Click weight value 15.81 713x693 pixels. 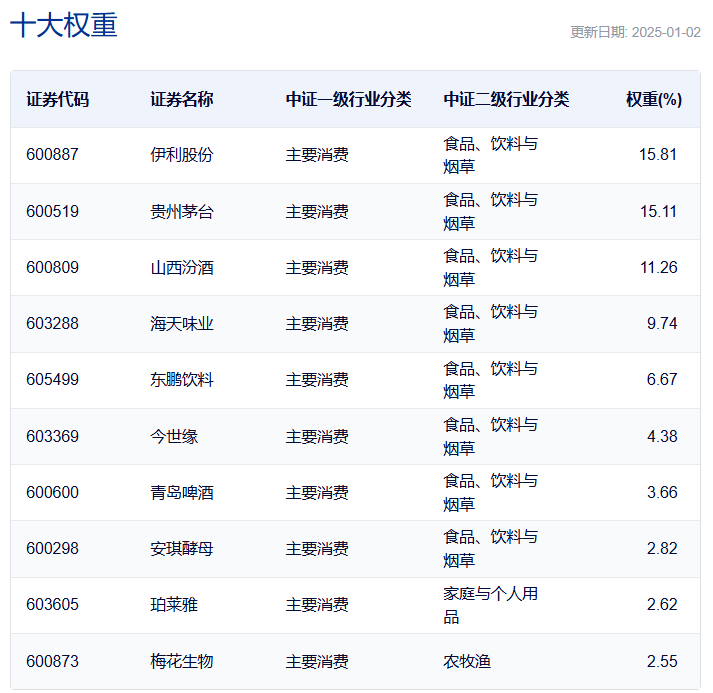(658, 155)
